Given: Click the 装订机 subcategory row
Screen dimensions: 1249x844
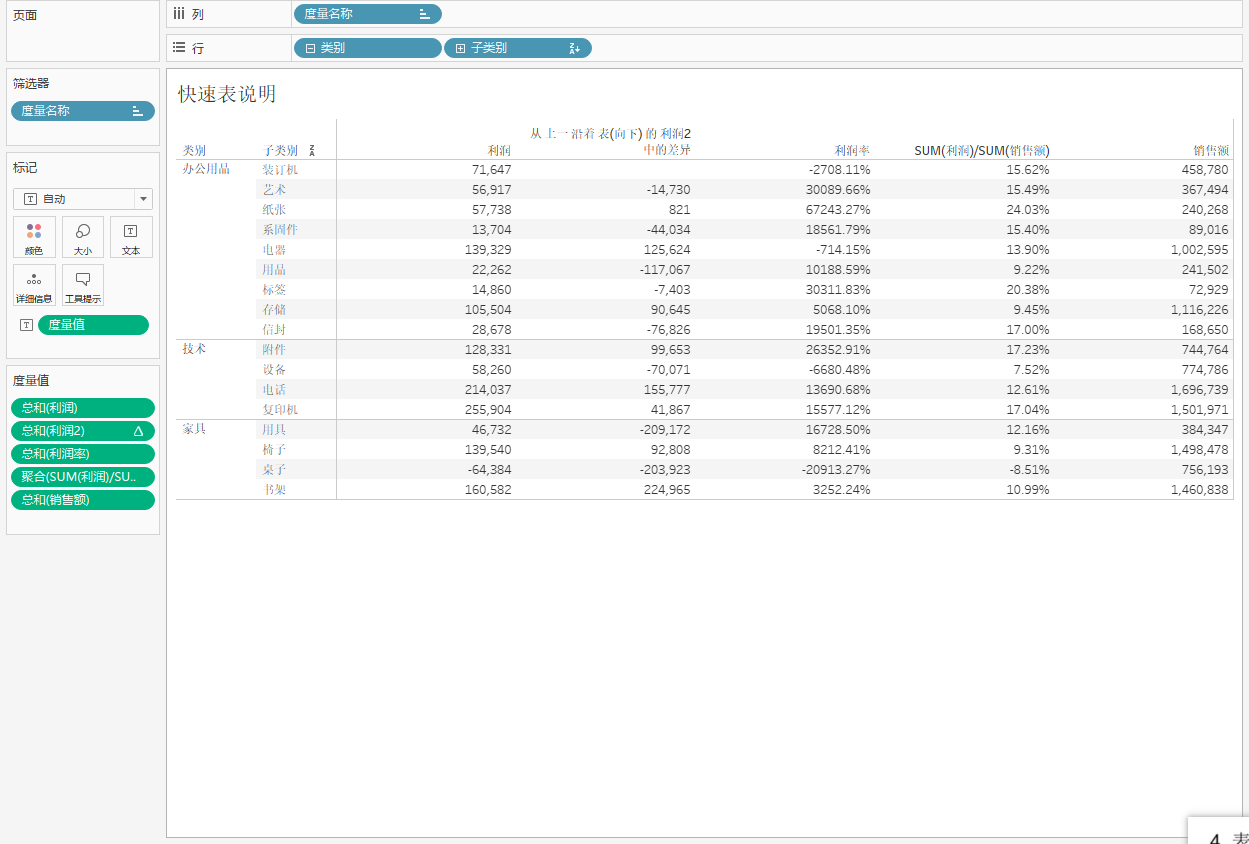Looking at the screenshot, I should (x=280, y=170).
